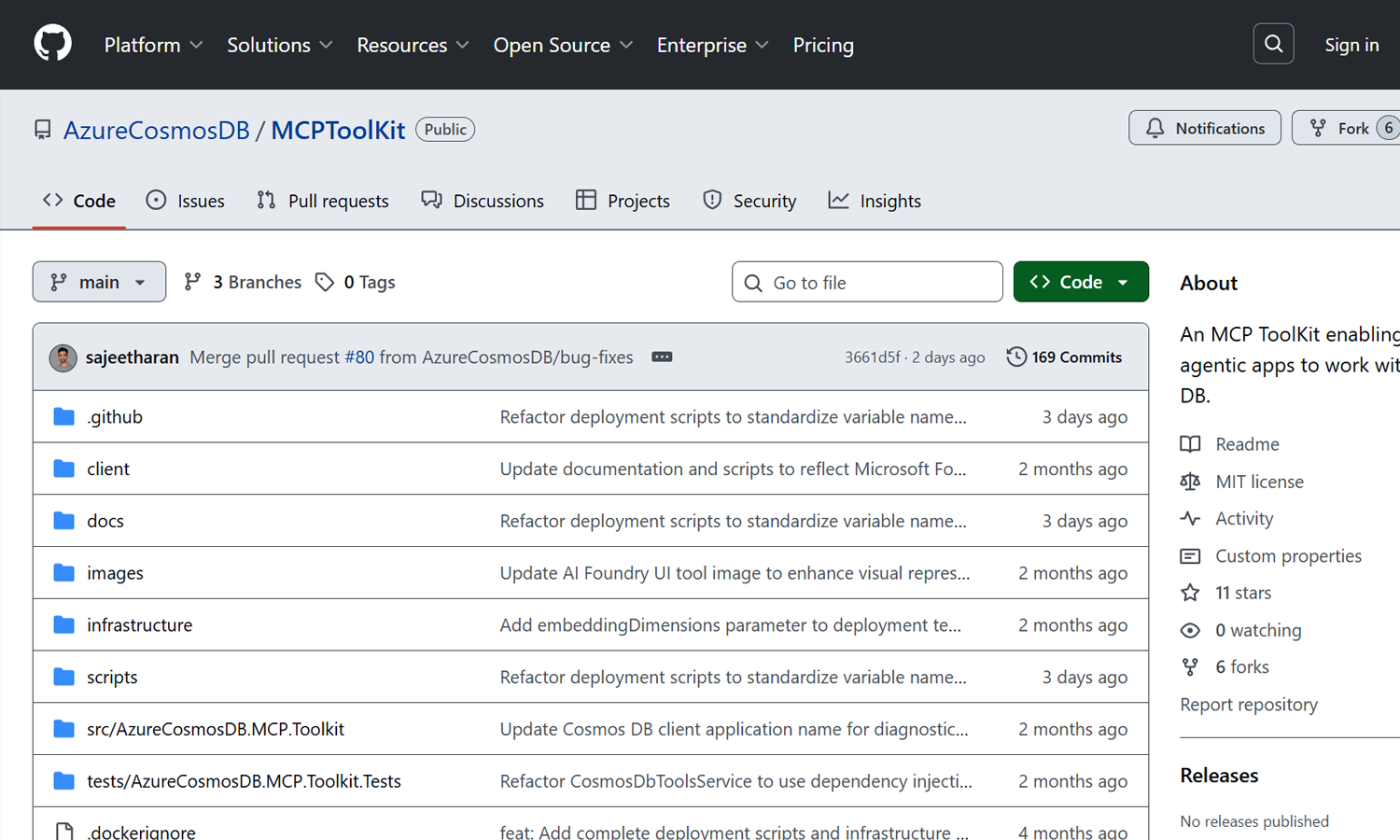Viewport: 1400px width, 840px height.
Task: Click the Sign in link
Action: tap(1351, 45)
